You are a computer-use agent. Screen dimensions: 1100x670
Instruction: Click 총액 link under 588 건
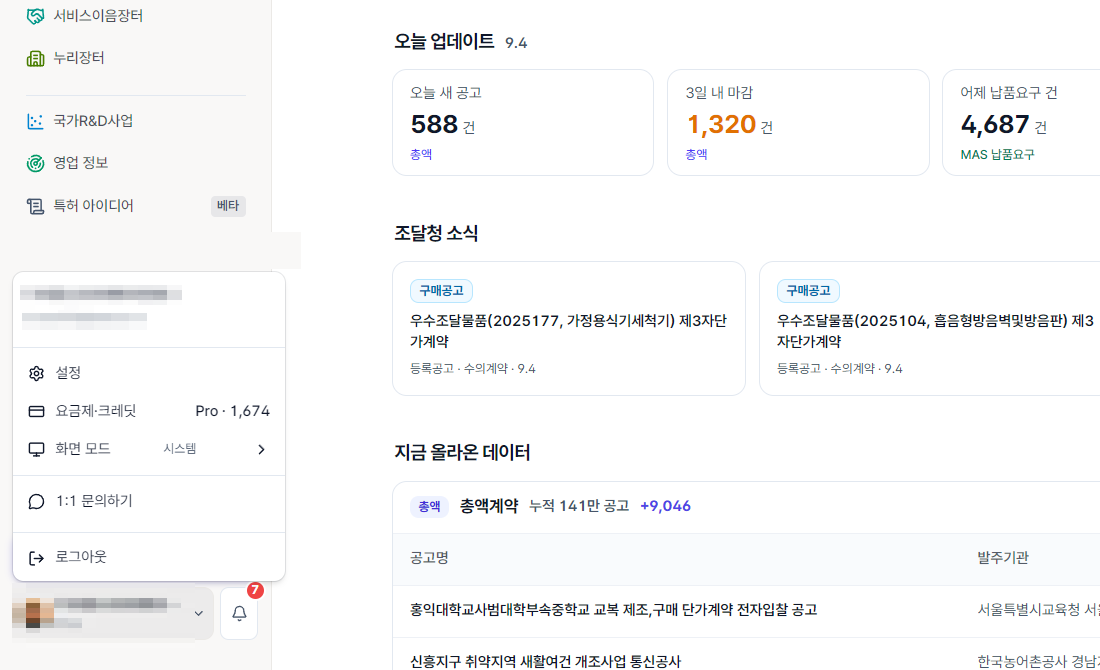(x=421, y=154)
